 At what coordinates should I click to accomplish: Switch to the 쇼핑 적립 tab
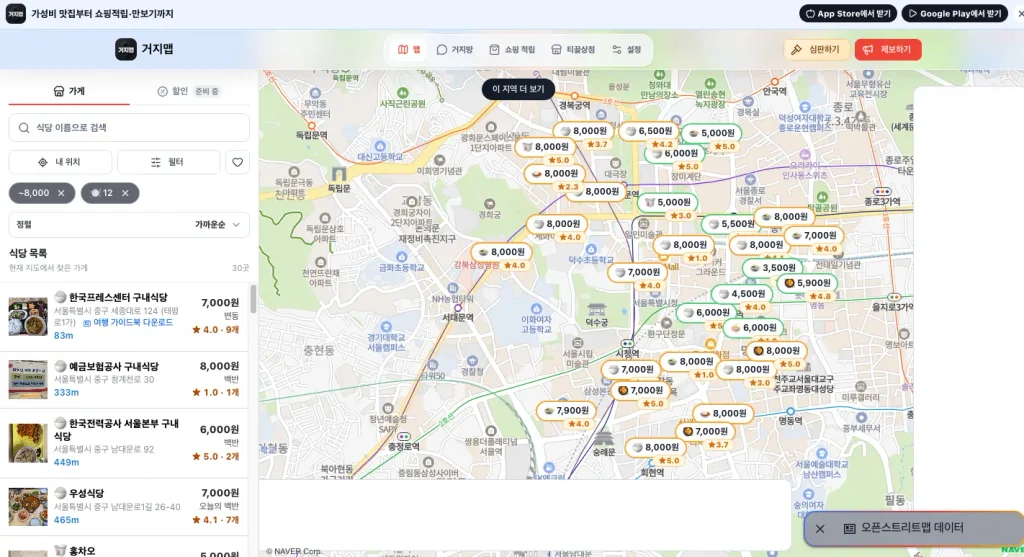coord(512,50)
